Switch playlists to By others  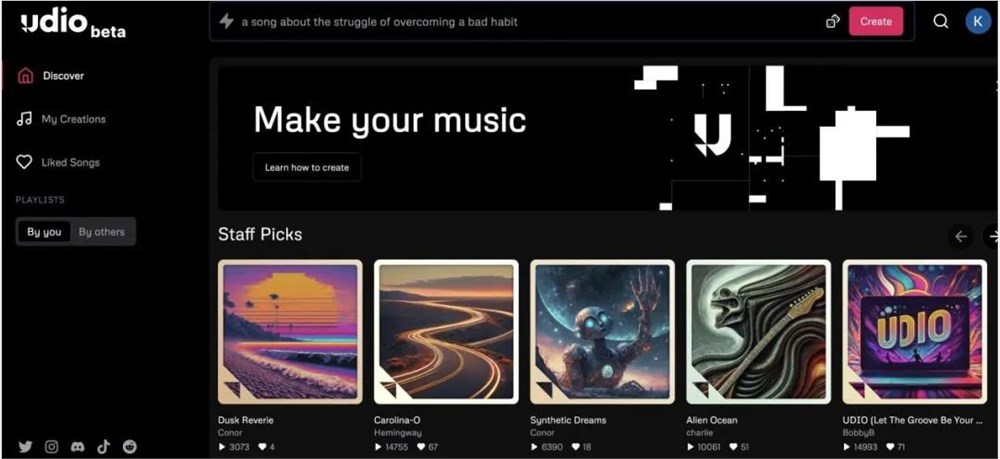click(x=102, y=232)
